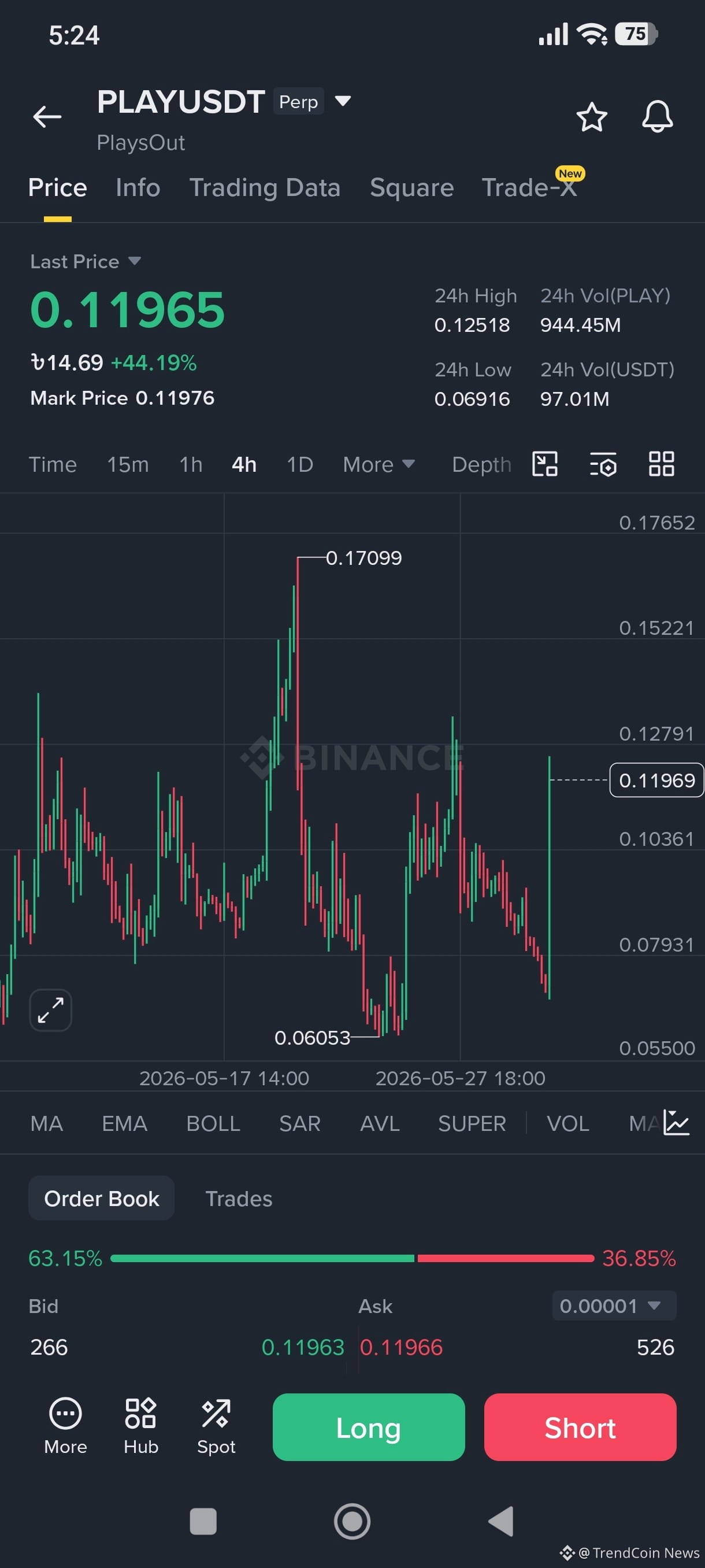Open the multi-chart grid layout icon
This screenshot has height=1568, width=705.
(661, 464)
